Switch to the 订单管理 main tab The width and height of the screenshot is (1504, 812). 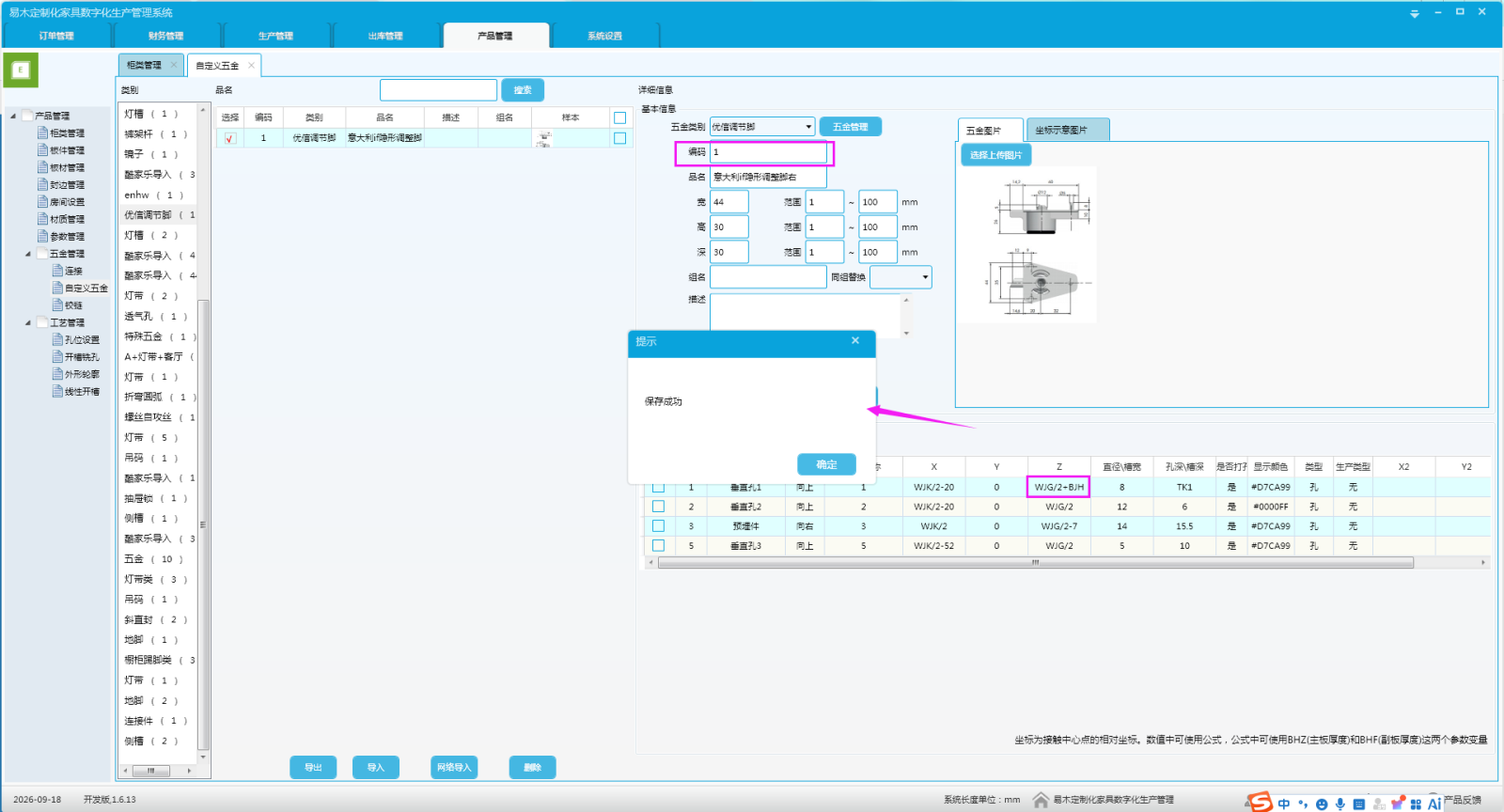click(56, 36)
